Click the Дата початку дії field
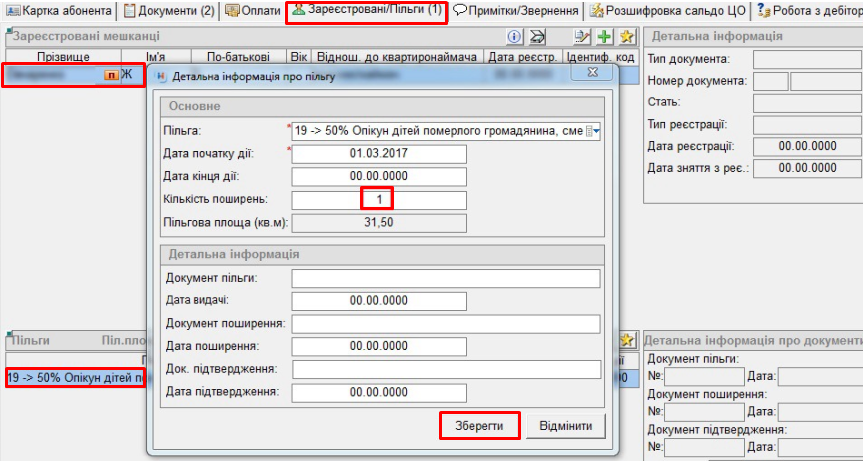 coord(379,154)
